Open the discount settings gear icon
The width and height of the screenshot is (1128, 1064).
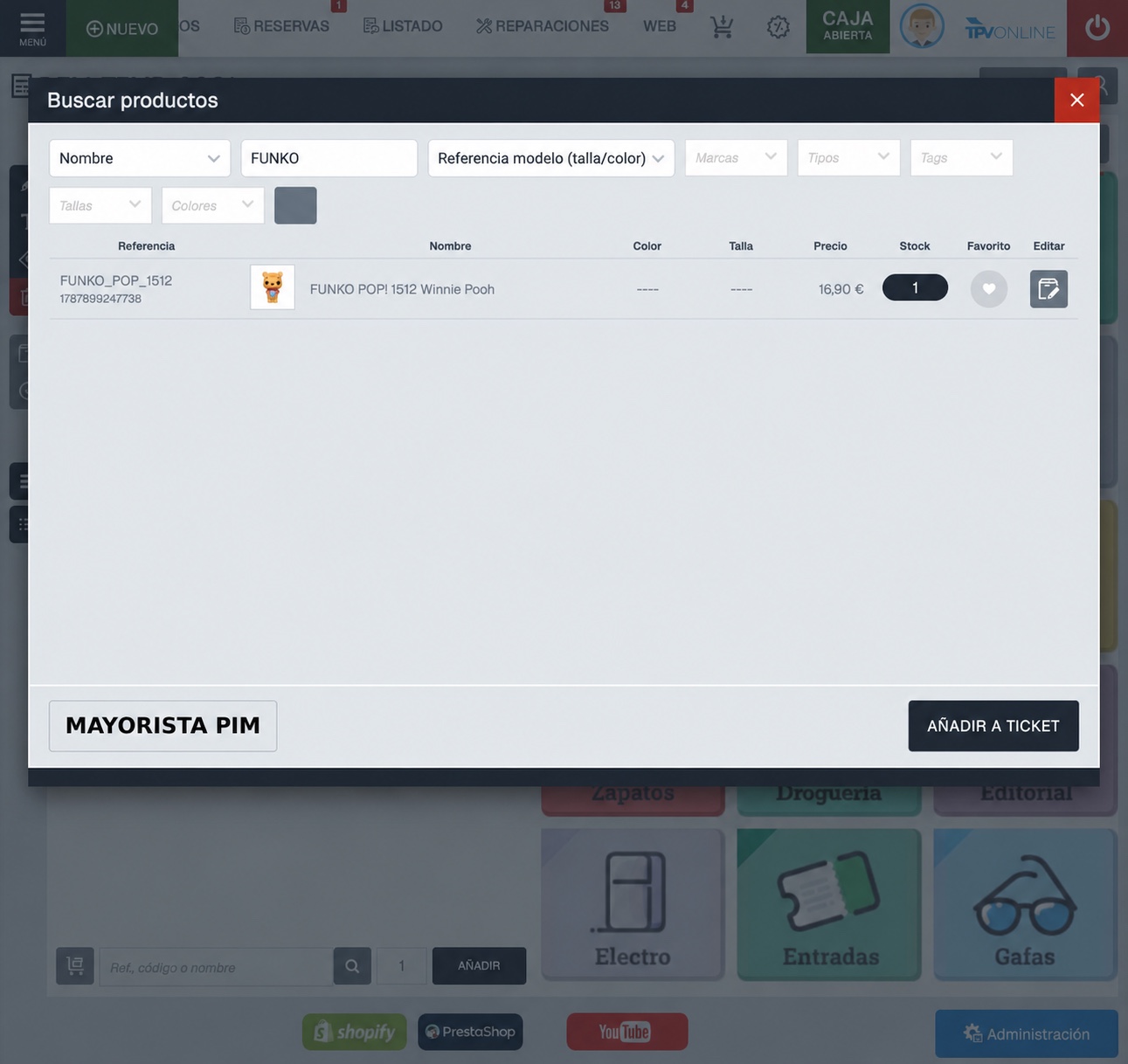(778, 27)
